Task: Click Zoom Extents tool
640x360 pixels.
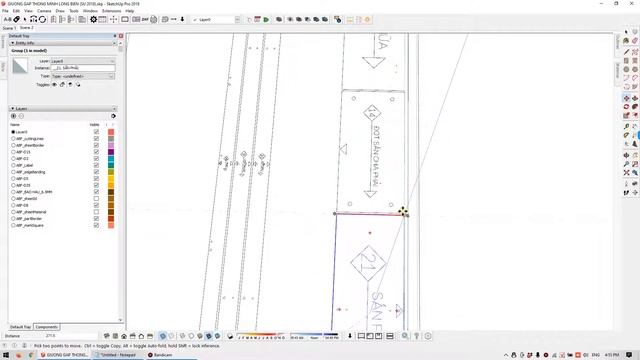Action: click(626, 173)
